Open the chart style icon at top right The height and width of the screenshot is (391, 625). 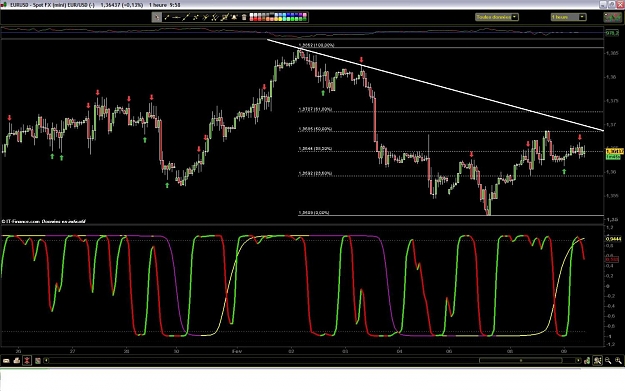coord(612,17)
